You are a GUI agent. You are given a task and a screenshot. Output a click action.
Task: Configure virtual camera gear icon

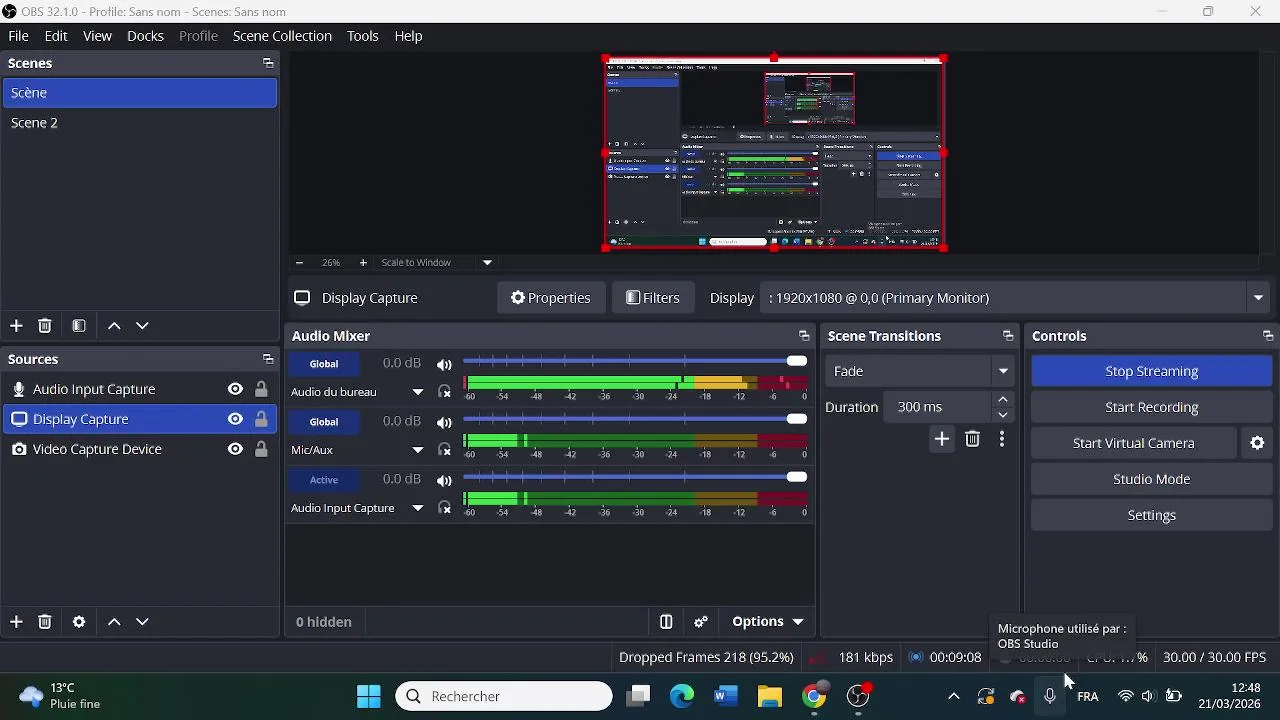(x=1258, y=443)
